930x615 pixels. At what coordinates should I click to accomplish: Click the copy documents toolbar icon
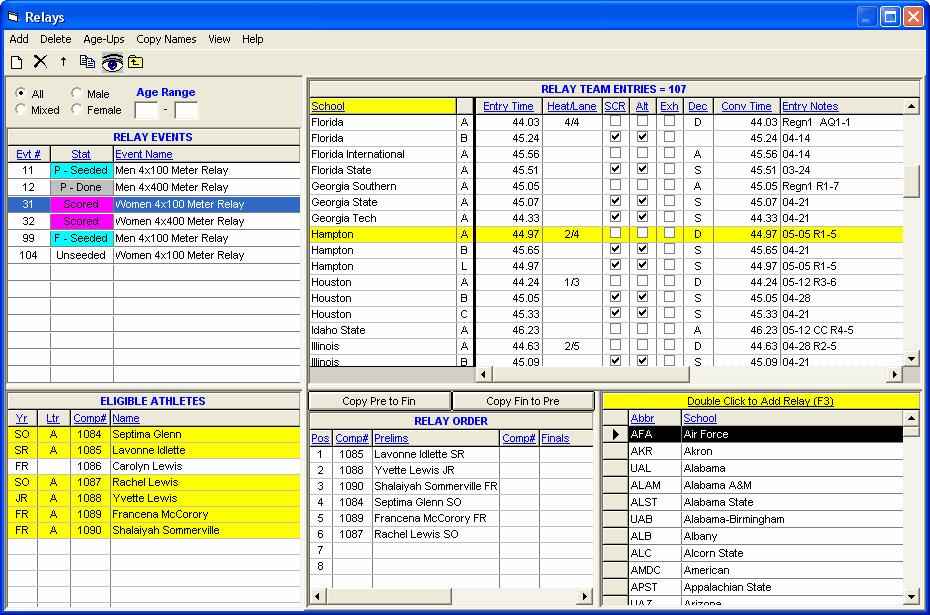point(88,62)
